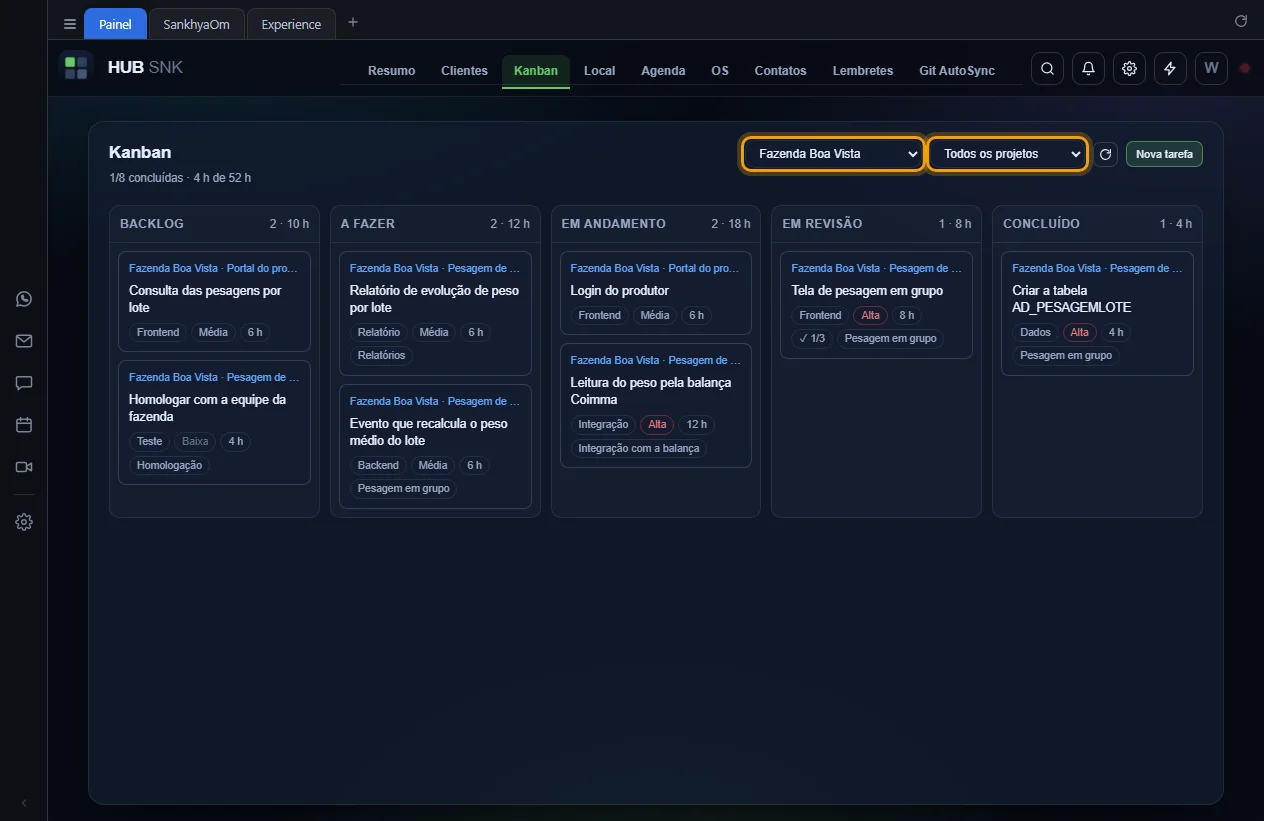1264x821 pixels.
Task: Click the EM REVISÃO column header
Action: (876, 223)
